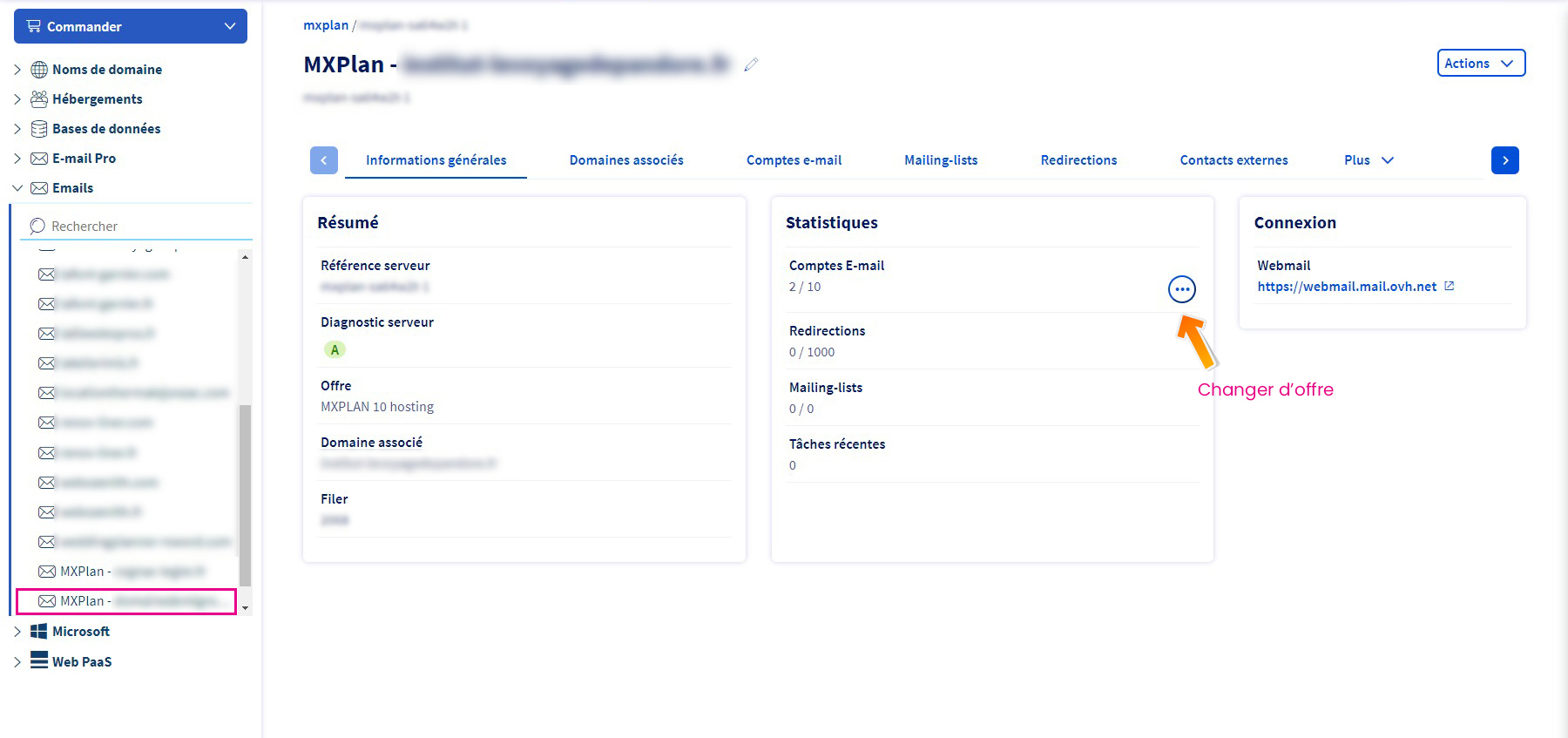Click the sidebar list scrollbar down arrow
The image size is (1568, 738).
[245, 607]
